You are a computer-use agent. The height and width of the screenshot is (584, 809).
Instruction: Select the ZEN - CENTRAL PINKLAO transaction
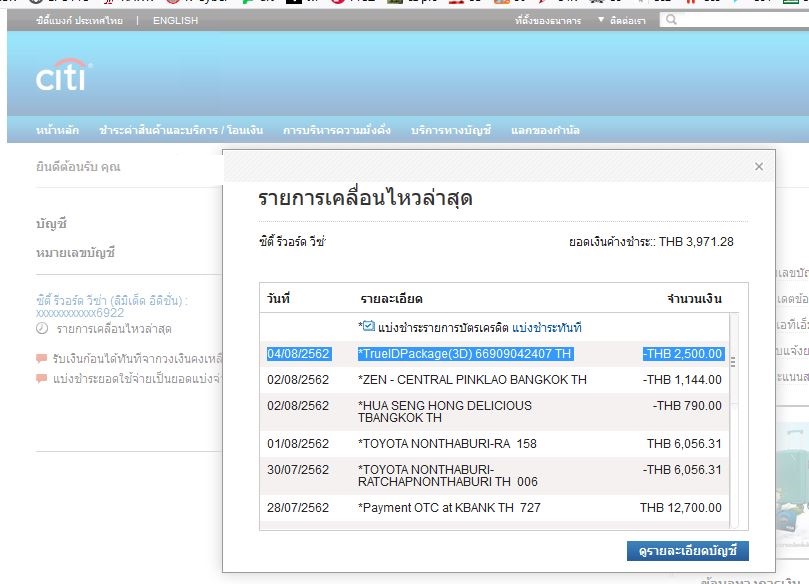pyautogui.click(x=494, y=380)
